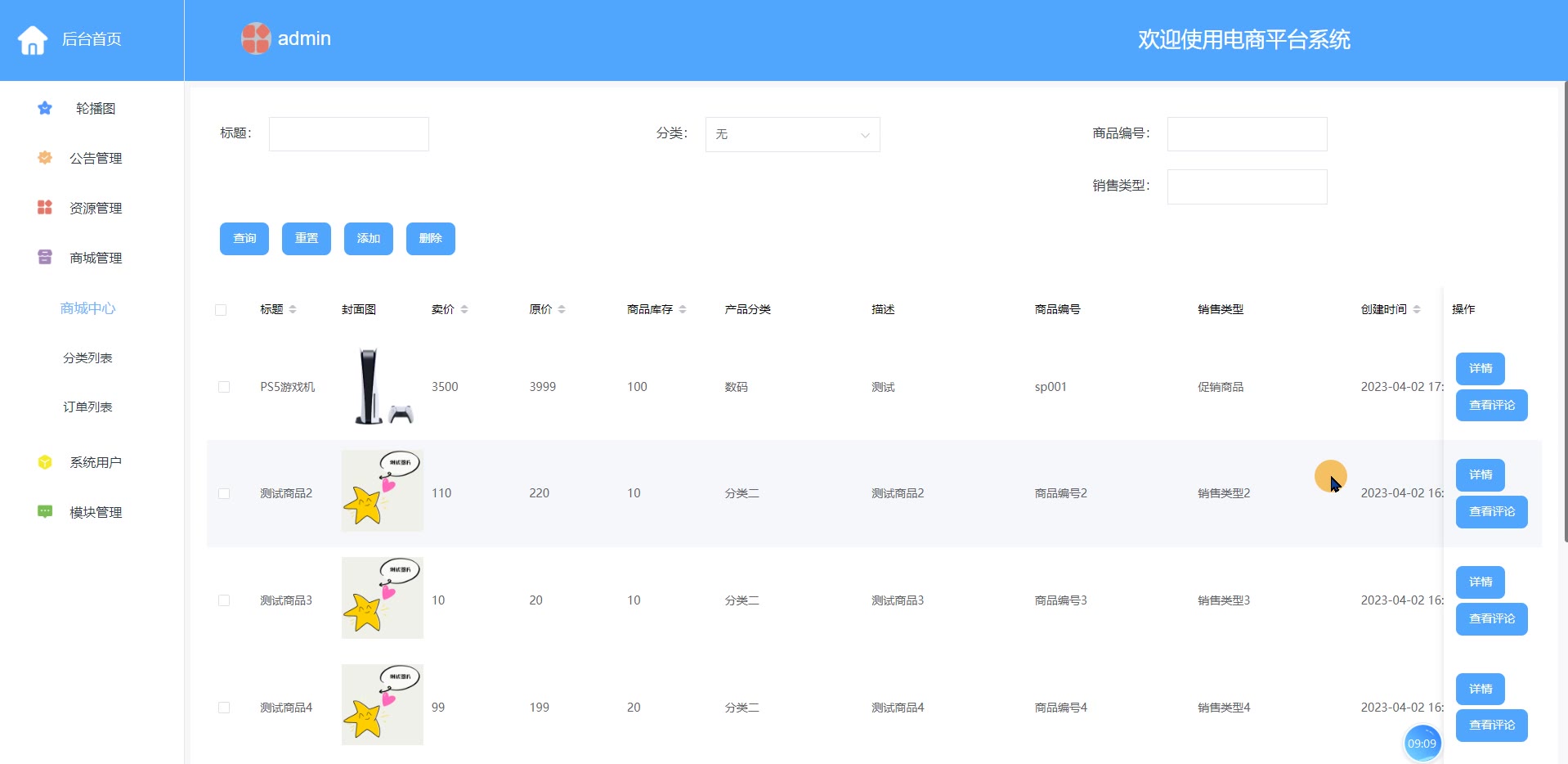Viewport: 1568px width, 764px height.
Task: Click the page vertical scrollbar
Action: [1566, 311]
